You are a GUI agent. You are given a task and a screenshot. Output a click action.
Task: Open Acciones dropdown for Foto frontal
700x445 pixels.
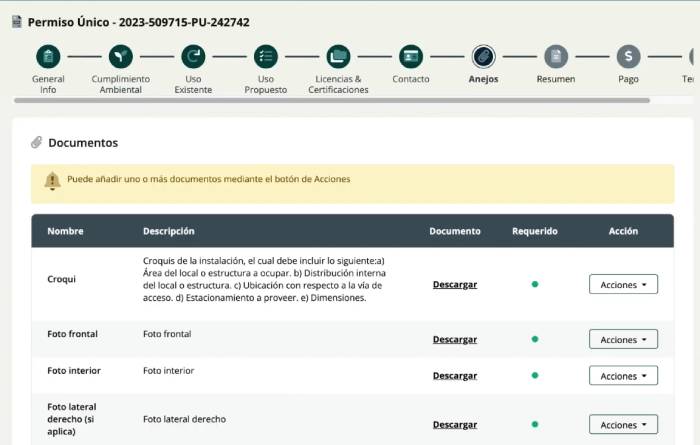(x=623, y=339)
